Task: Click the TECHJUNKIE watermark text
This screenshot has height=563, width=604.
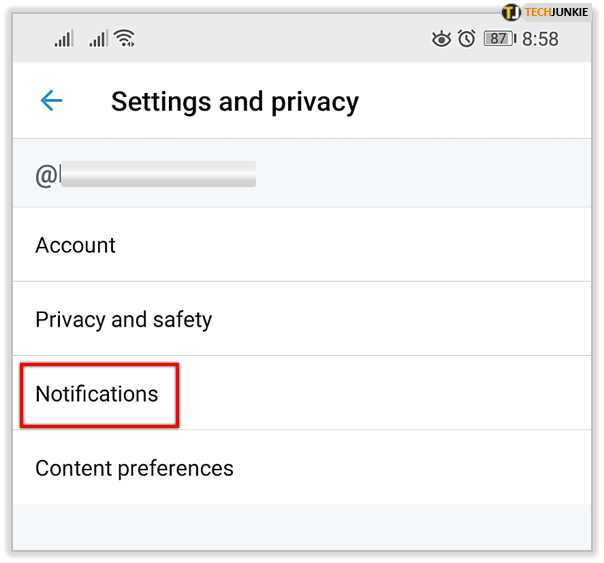Action: [x=561, y=12]
